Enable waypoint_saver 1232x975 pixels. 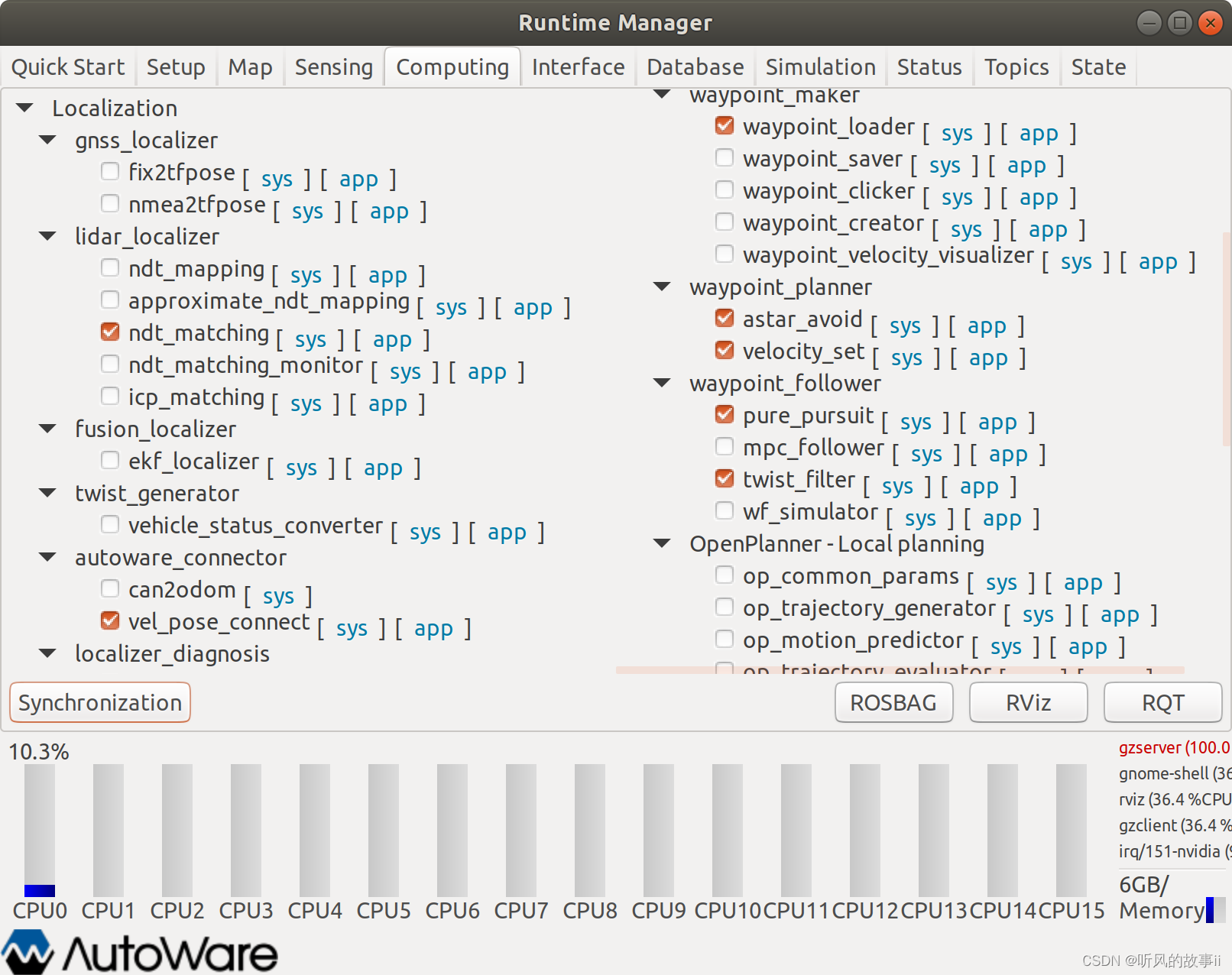coord(725,157)
